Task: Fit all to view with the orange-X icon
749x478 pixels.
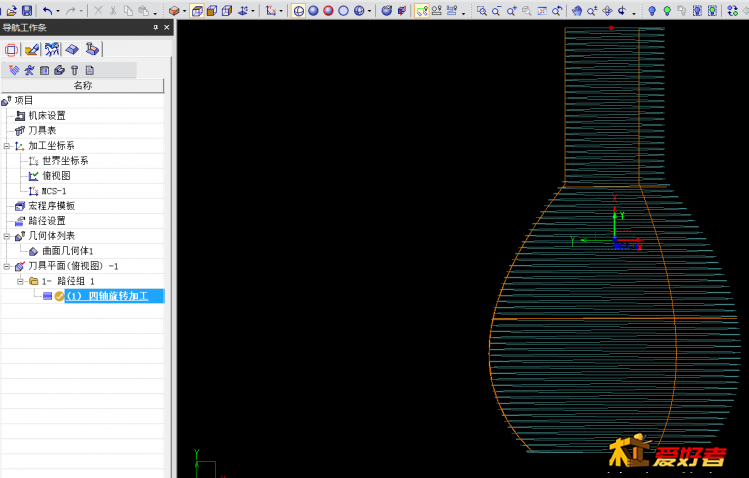Action: (x=542, y=11)
